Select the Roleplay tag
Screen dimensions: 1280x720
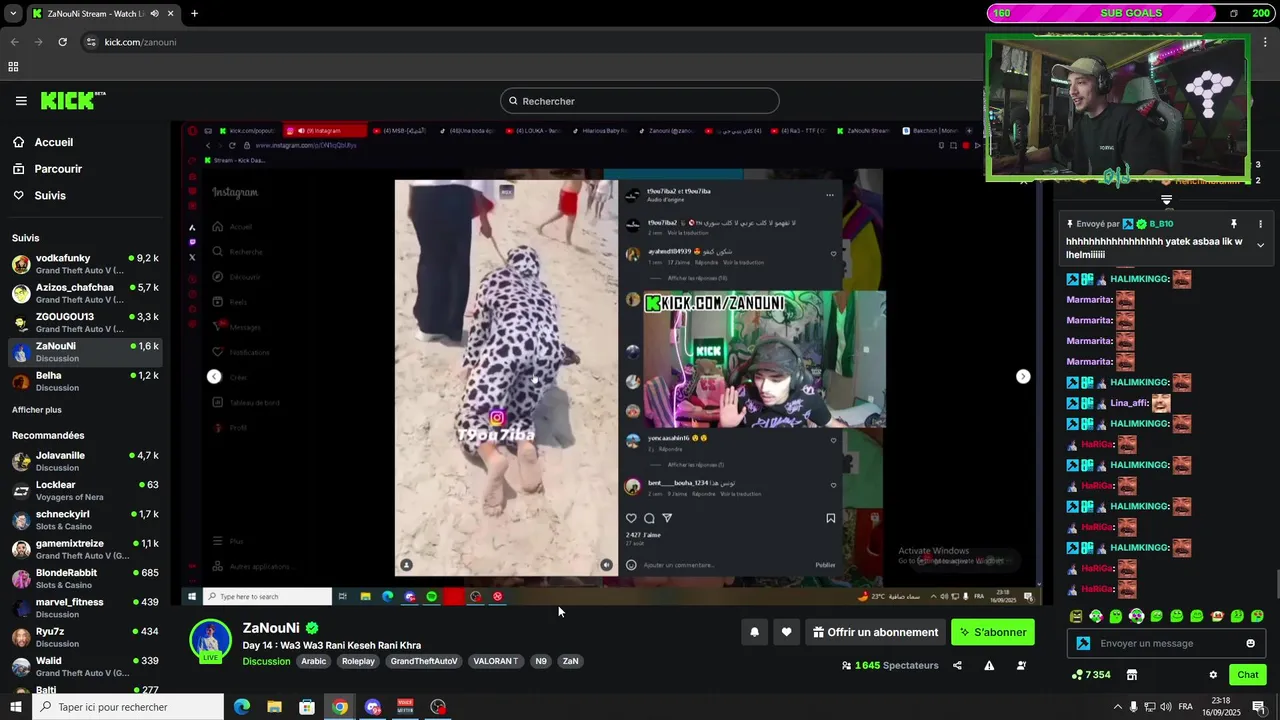pos(358,661)
